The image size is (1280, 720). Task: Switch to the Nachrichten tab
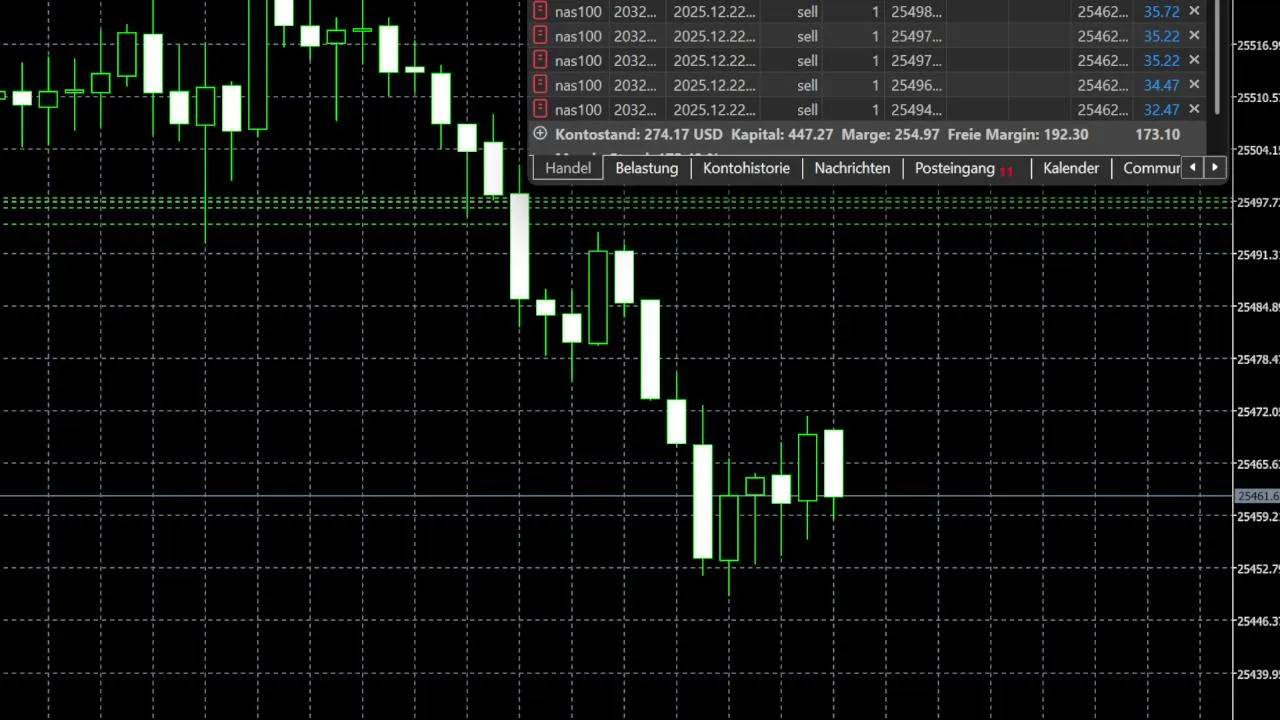pyautogui.click(x=852, y=168)
